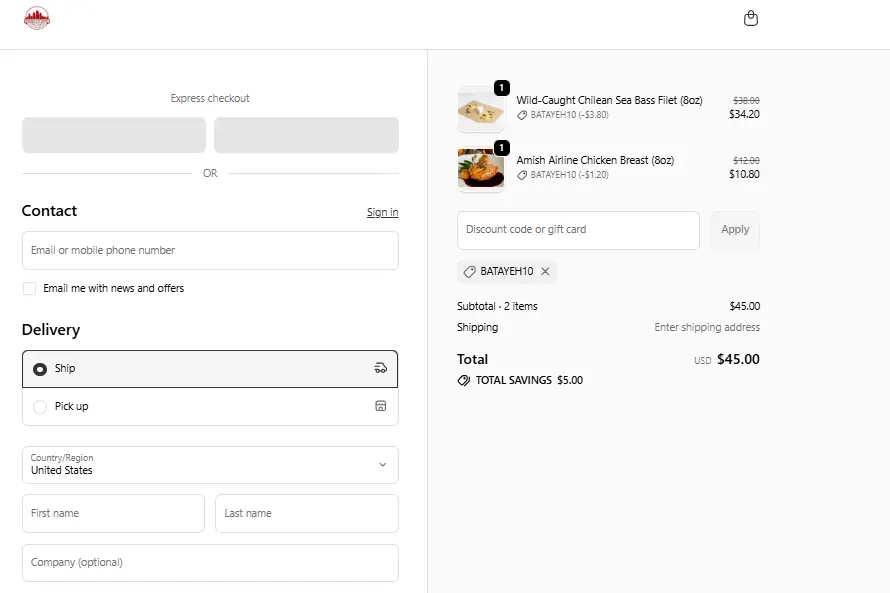This screenshot has width=890, height=593.
Task: Select the Ship delivery radio button
Action: 40,369
